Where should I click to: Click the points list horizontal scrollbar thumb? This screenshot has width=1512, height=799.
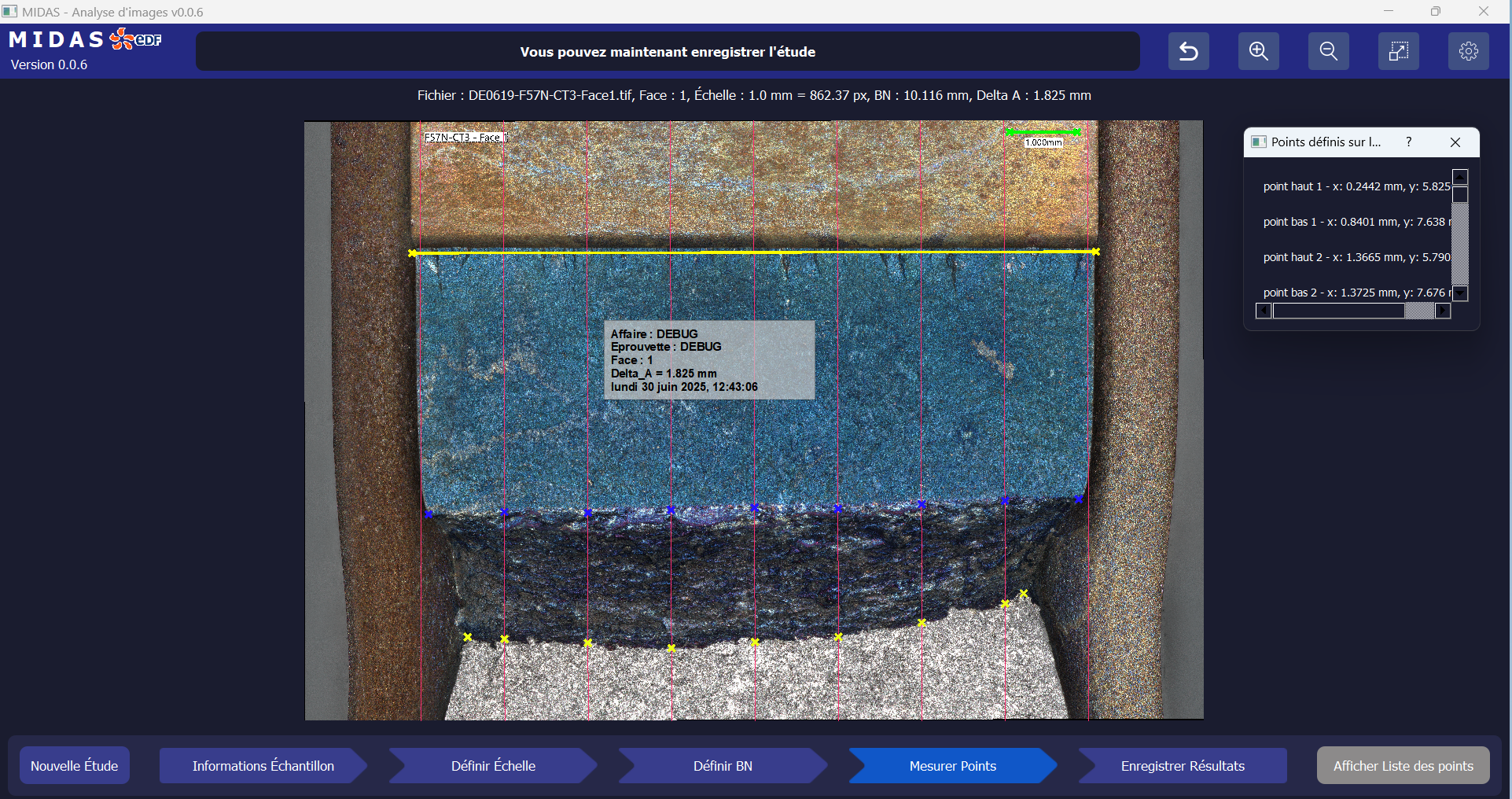pos(1338,311)
